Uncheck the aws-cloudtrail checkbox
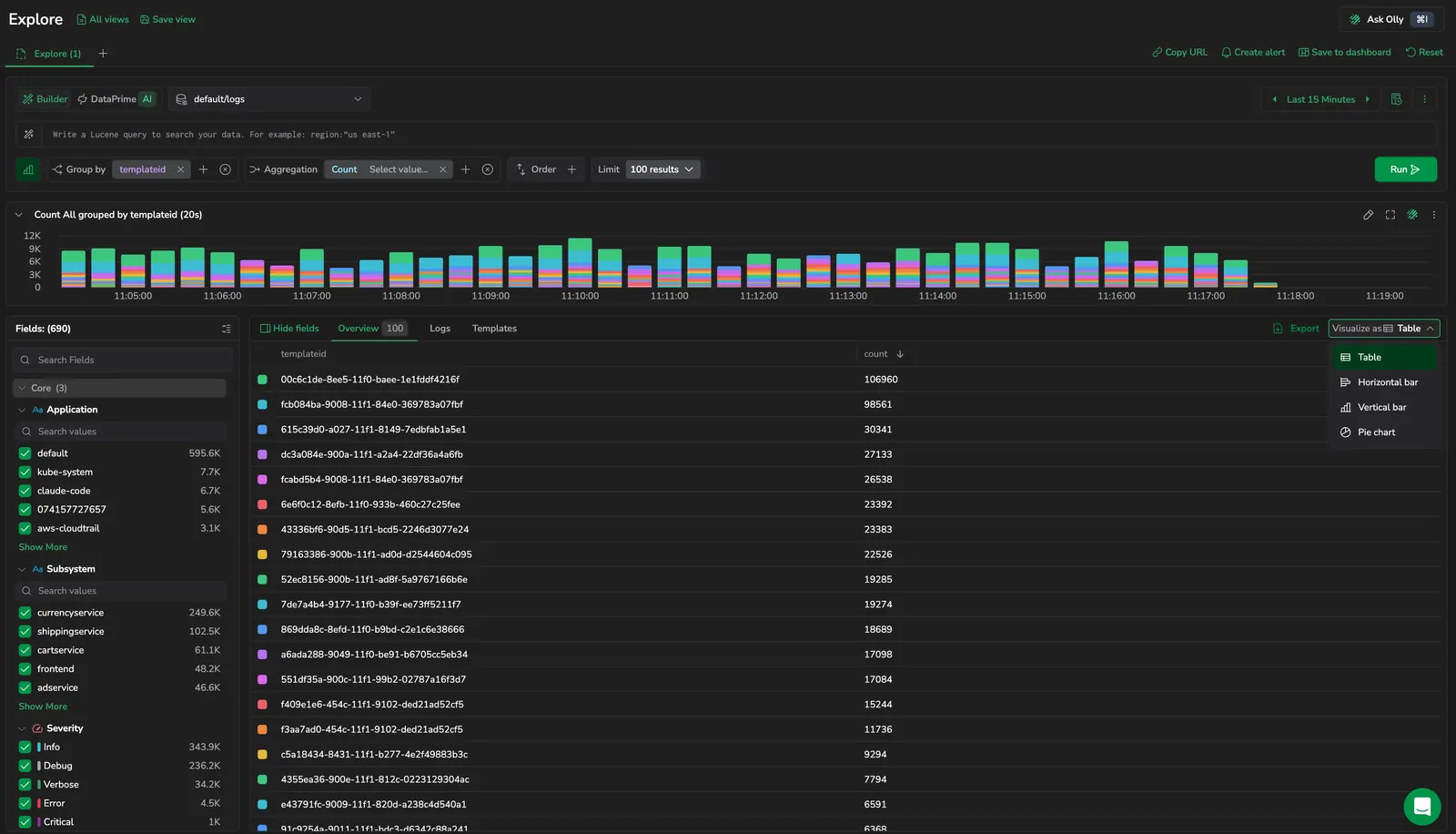This screenshot has height=834, width=1456. pos(25,528)
